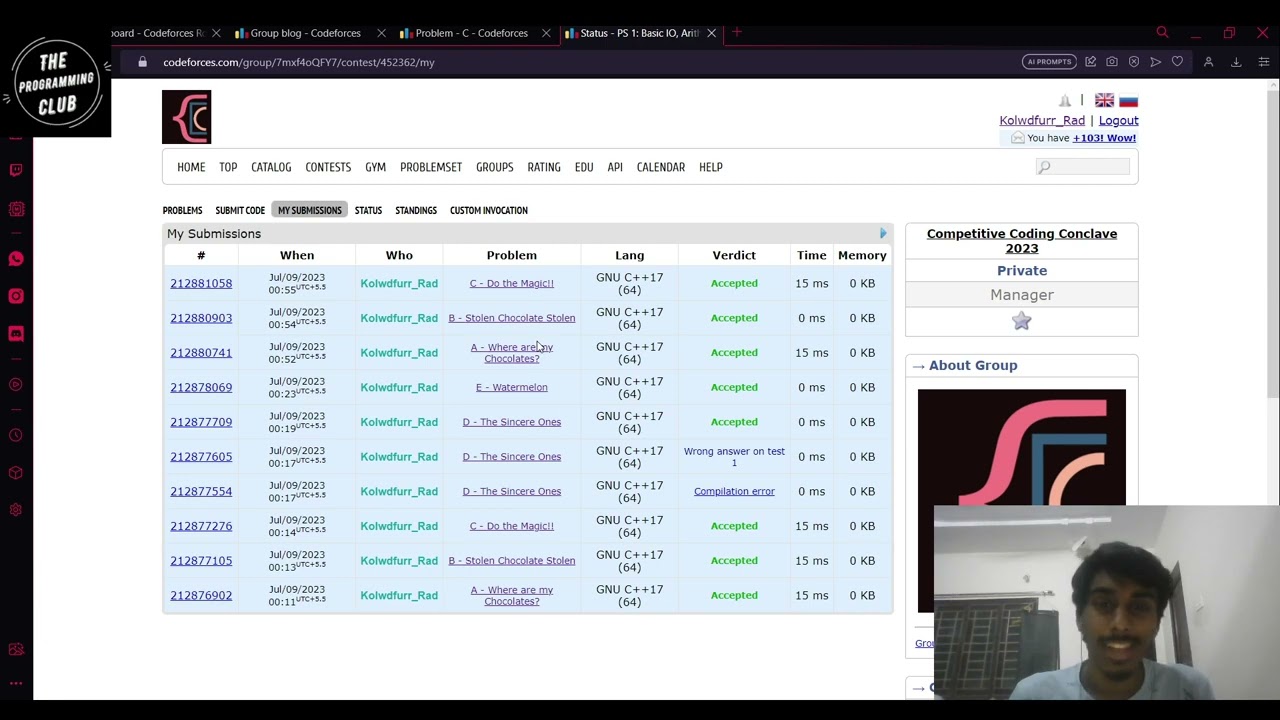Switch language via the UK flag

1104,101
